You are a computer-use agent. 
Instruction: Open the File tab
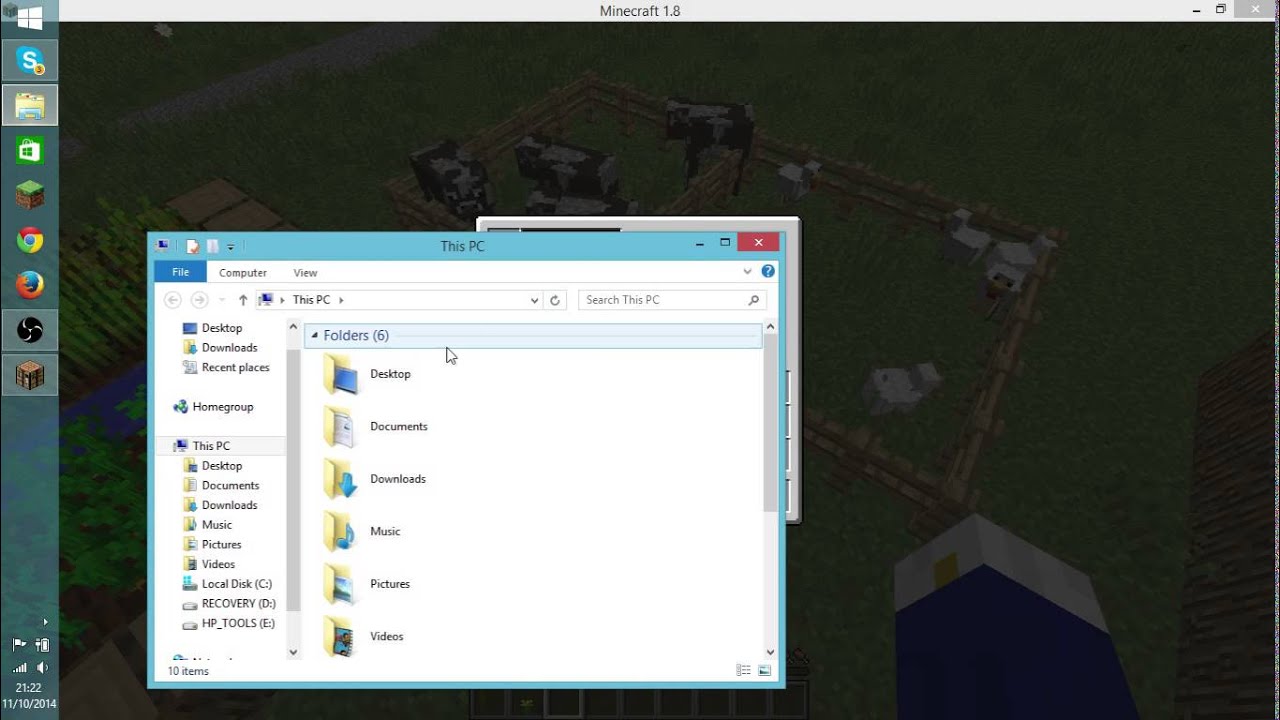point(180,272)
